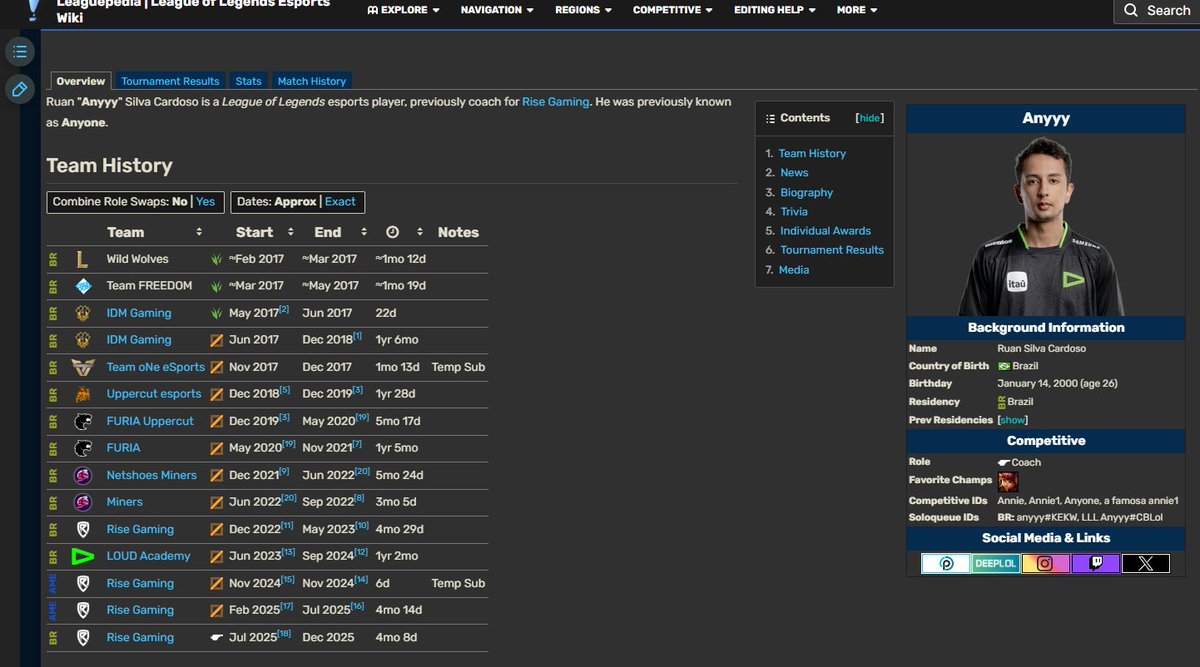Click the pencil edit icon in sidebar
Image resolution: width=1200 pixels, height=667 pixels.
click(x=20, y=90)
